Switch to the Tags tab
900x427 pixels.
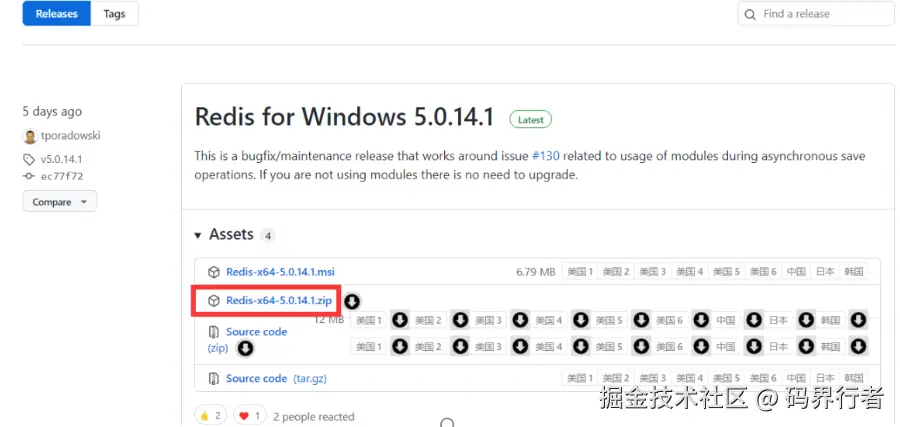(x=114, y=14)
